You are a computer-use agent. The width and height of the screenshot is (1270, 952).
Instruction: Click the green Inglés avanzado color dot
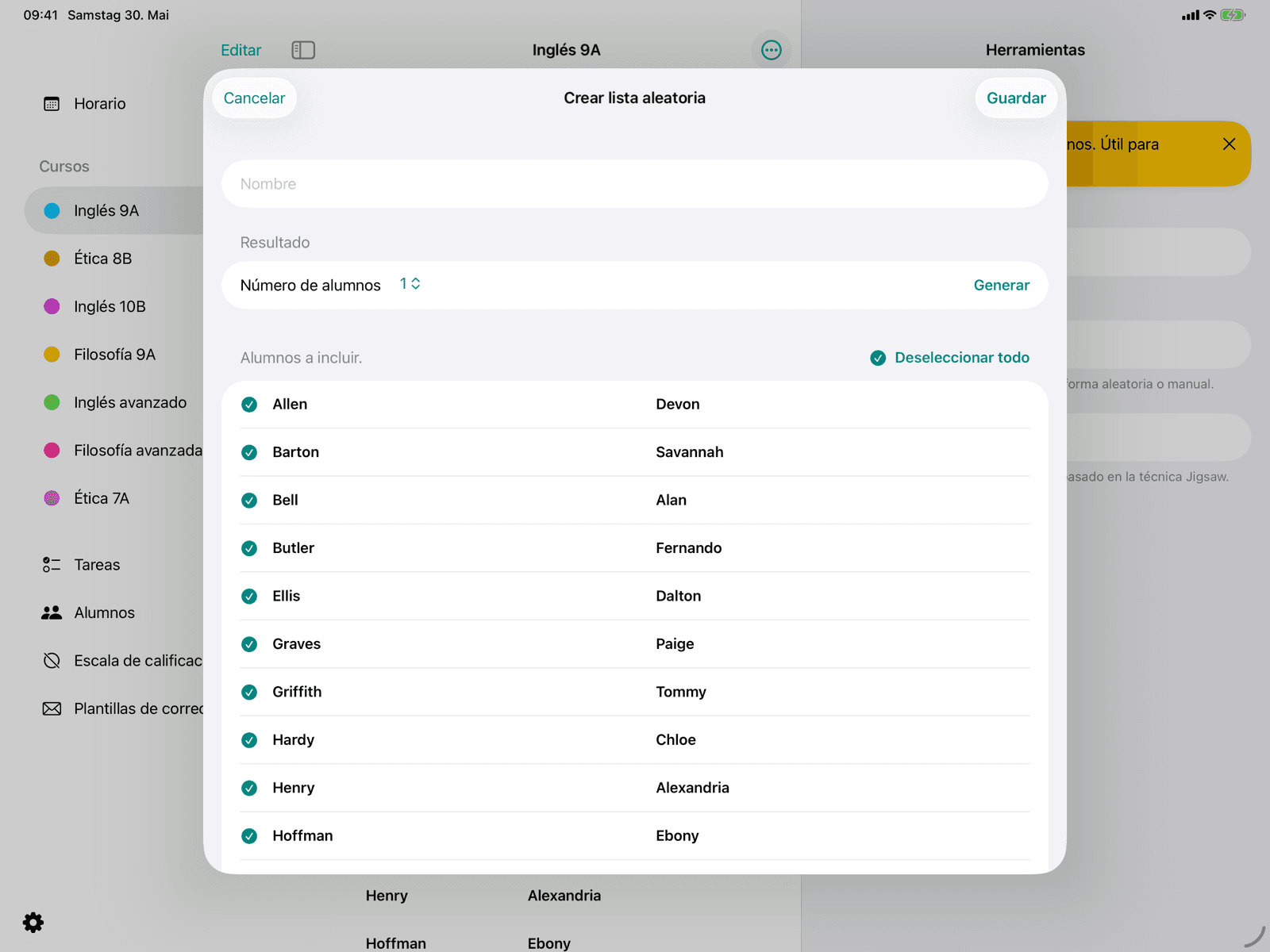tap(52, 403)
